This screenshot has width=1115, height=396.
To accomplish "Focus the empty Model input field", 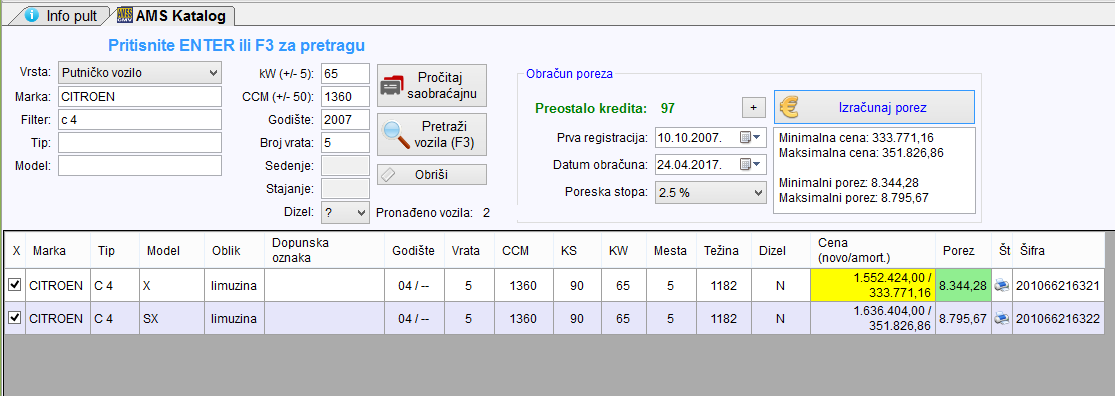I will pos(140,166).
